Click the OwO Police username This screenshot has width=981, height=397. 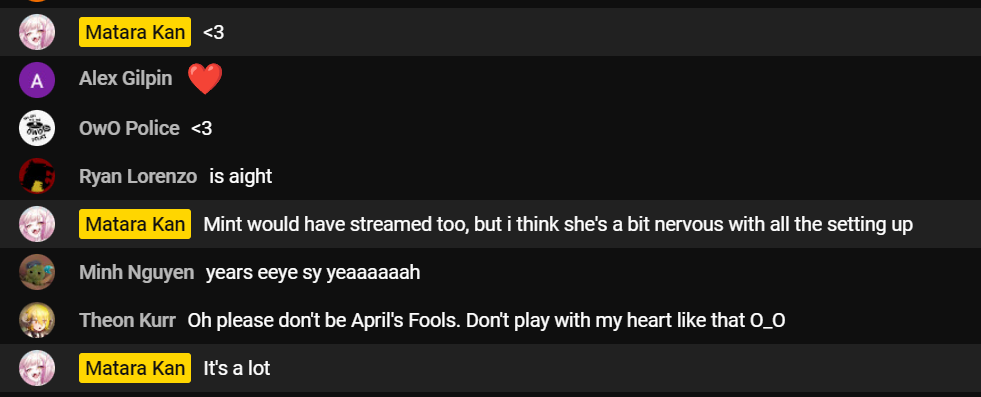tap(129, 128)
